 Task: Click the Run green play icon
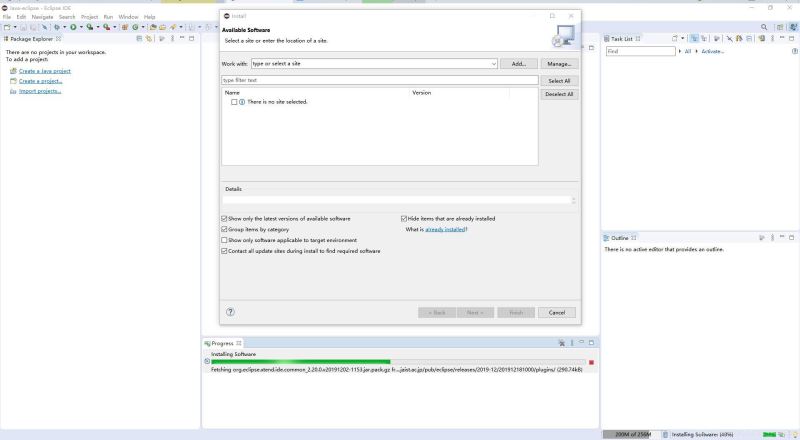(73, 27)
